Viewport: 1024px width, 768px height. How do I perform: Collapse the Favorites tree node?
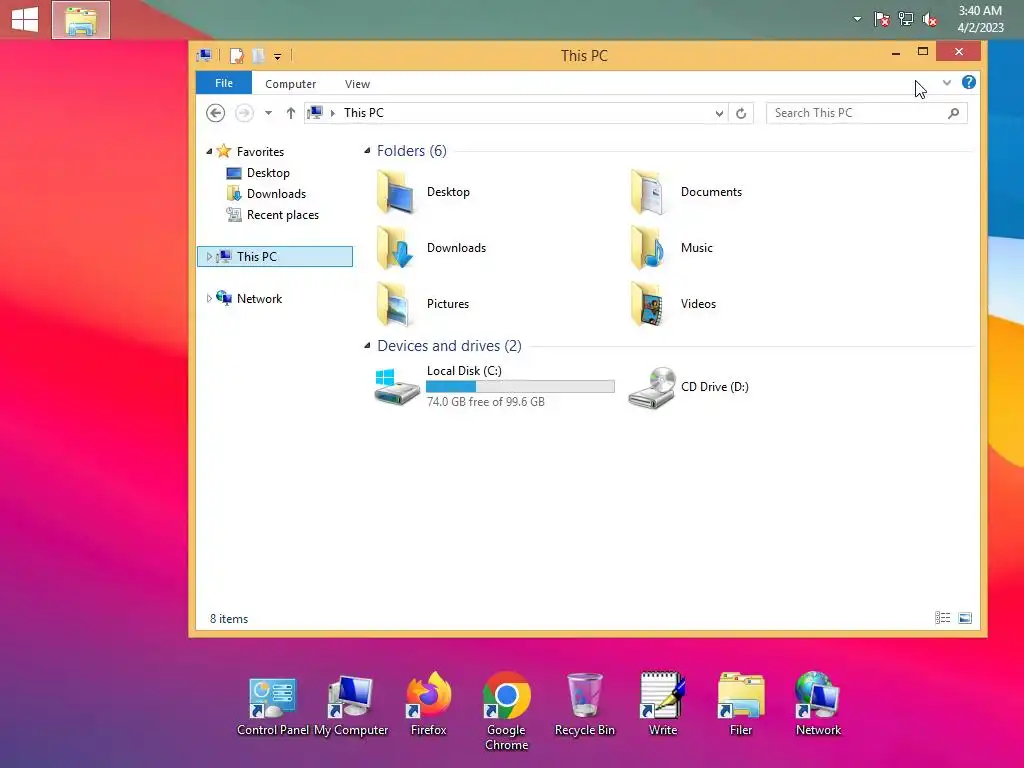pos(209,152)
